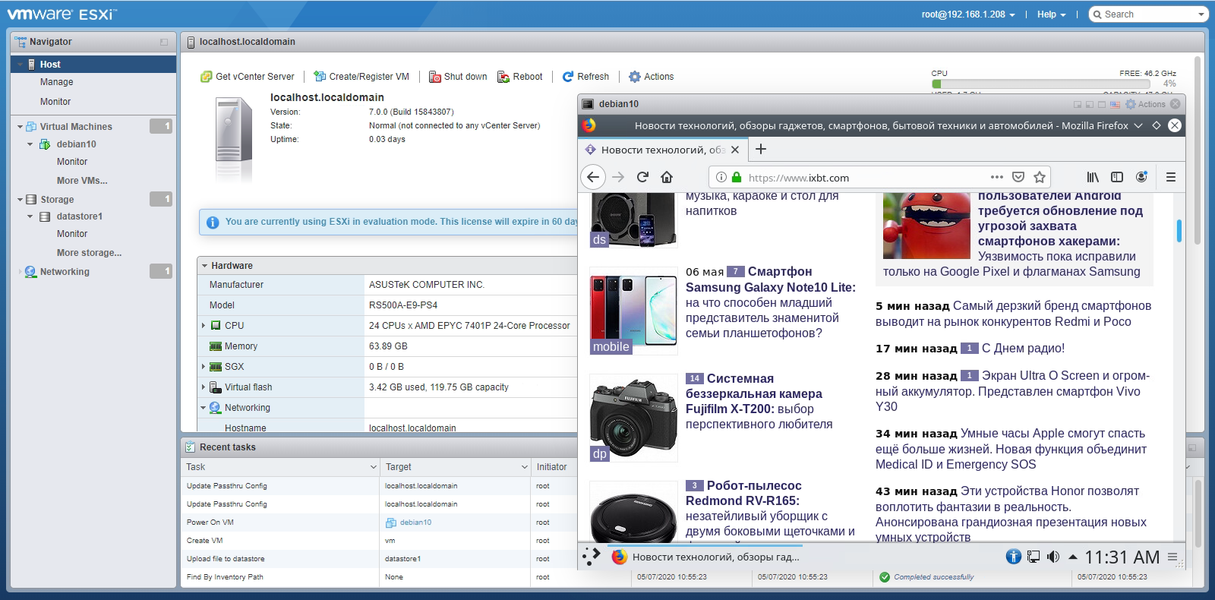The image size is (1215, 600).
Task: Open Firefox Library icon
Action: click(1095, 177)
